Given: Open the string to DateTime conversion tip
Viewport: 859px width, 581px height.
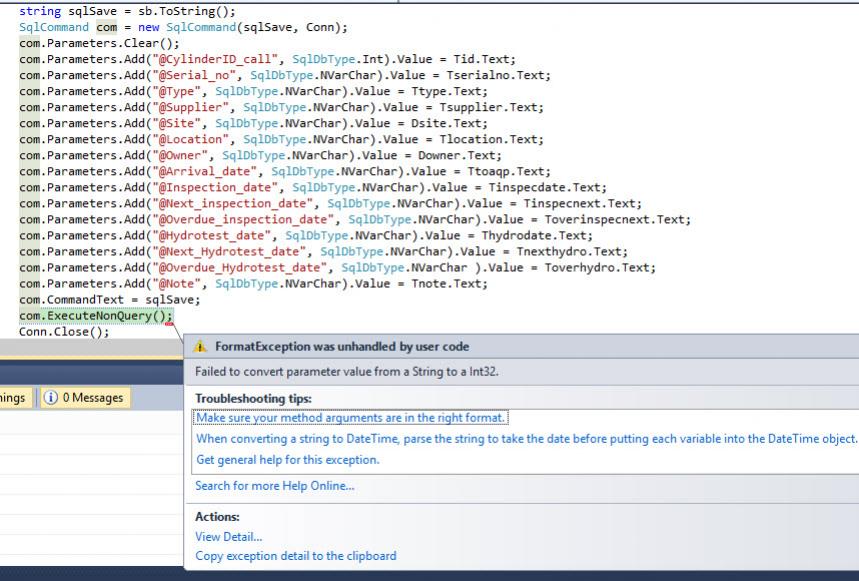Looking at the screenshot, I should [526, 439].
